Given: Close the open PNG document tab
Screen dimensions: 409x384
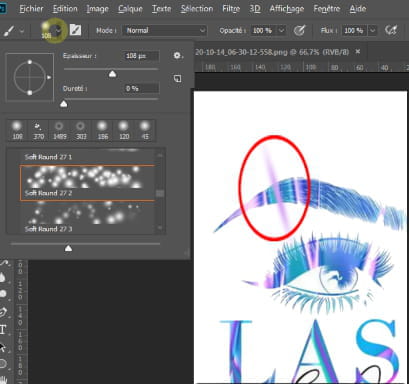Looking at the screenshot, I should (x=358, y=52).
